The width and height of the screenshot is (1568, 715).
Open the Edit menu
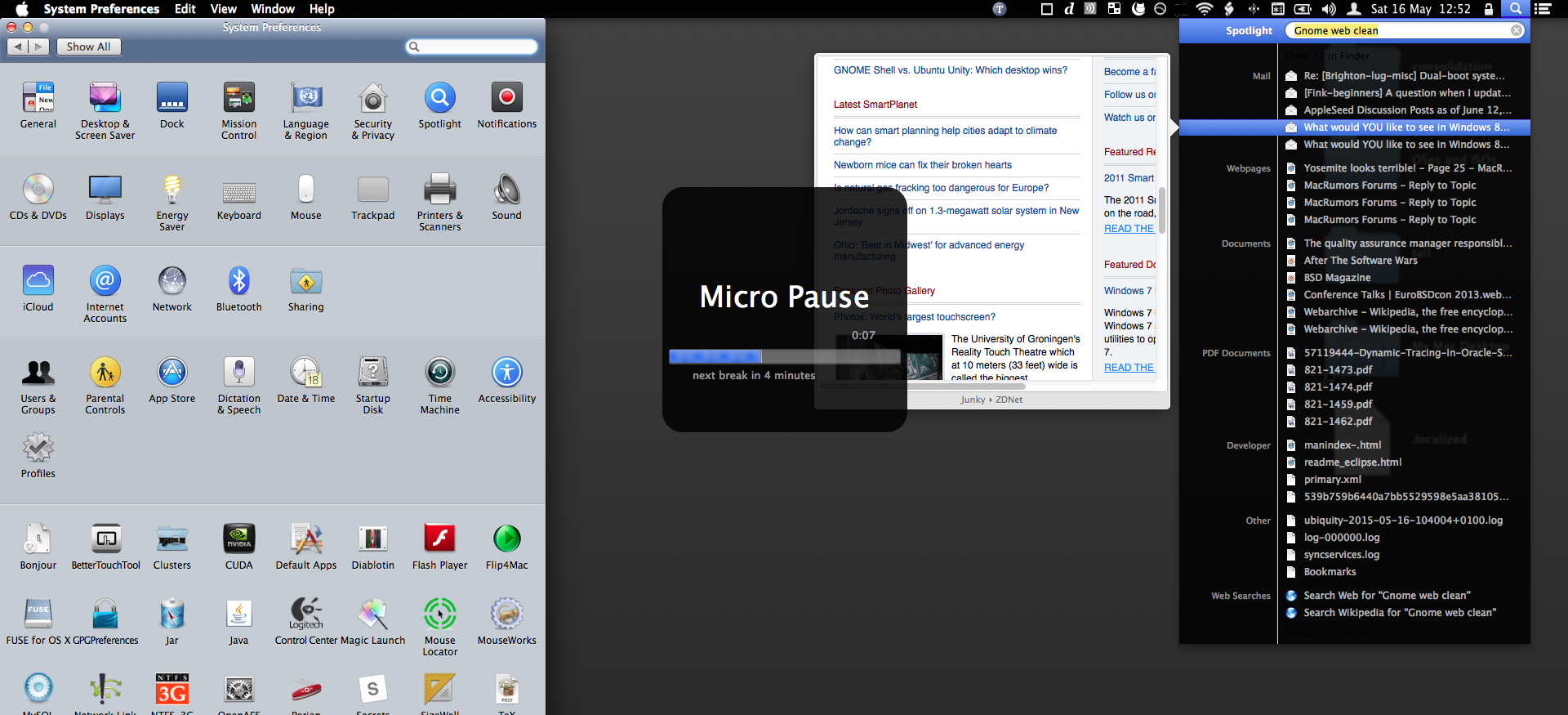click(185, 9)
